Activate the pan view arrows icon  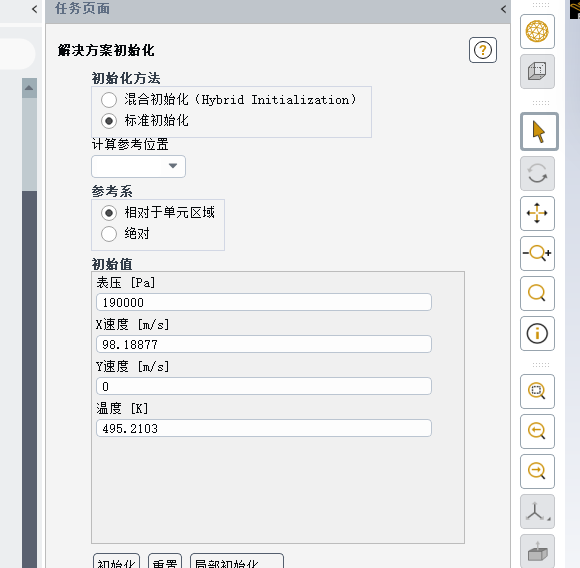tap(537, 213)
